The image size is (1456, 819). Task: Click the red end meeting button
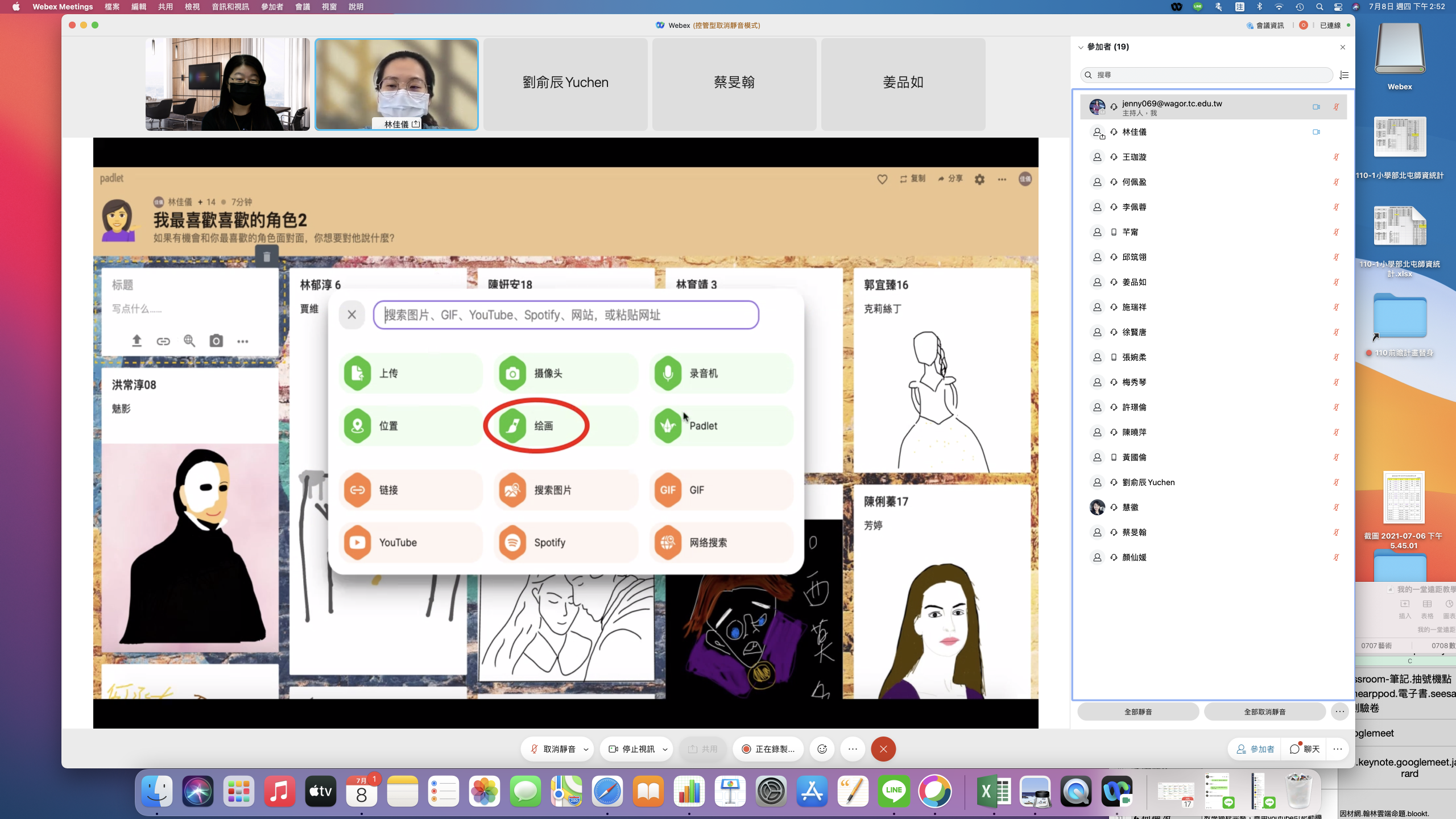(883, 749)
